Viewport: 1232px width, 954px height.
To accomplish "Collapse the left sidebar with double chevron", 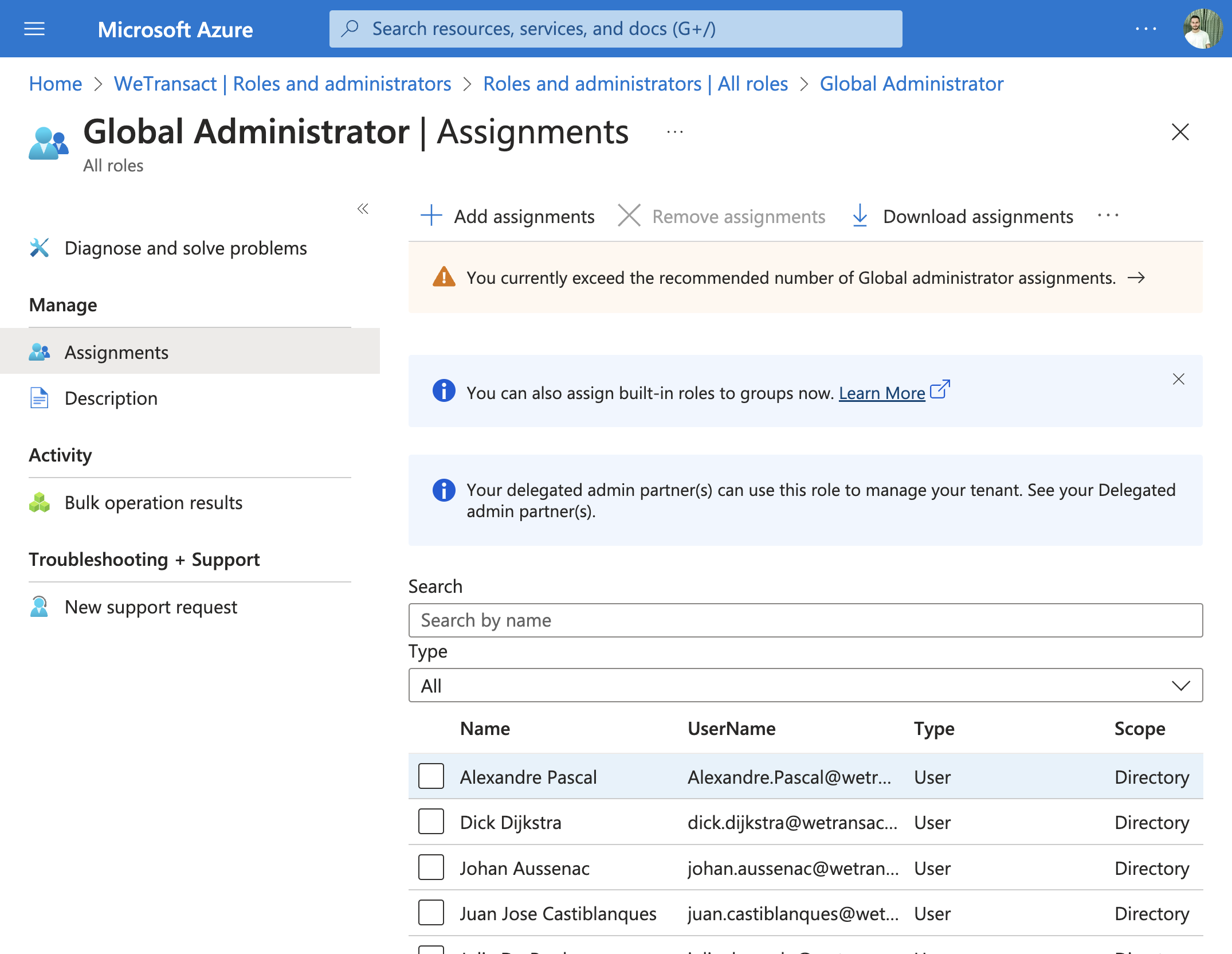I will click(363, 209).
